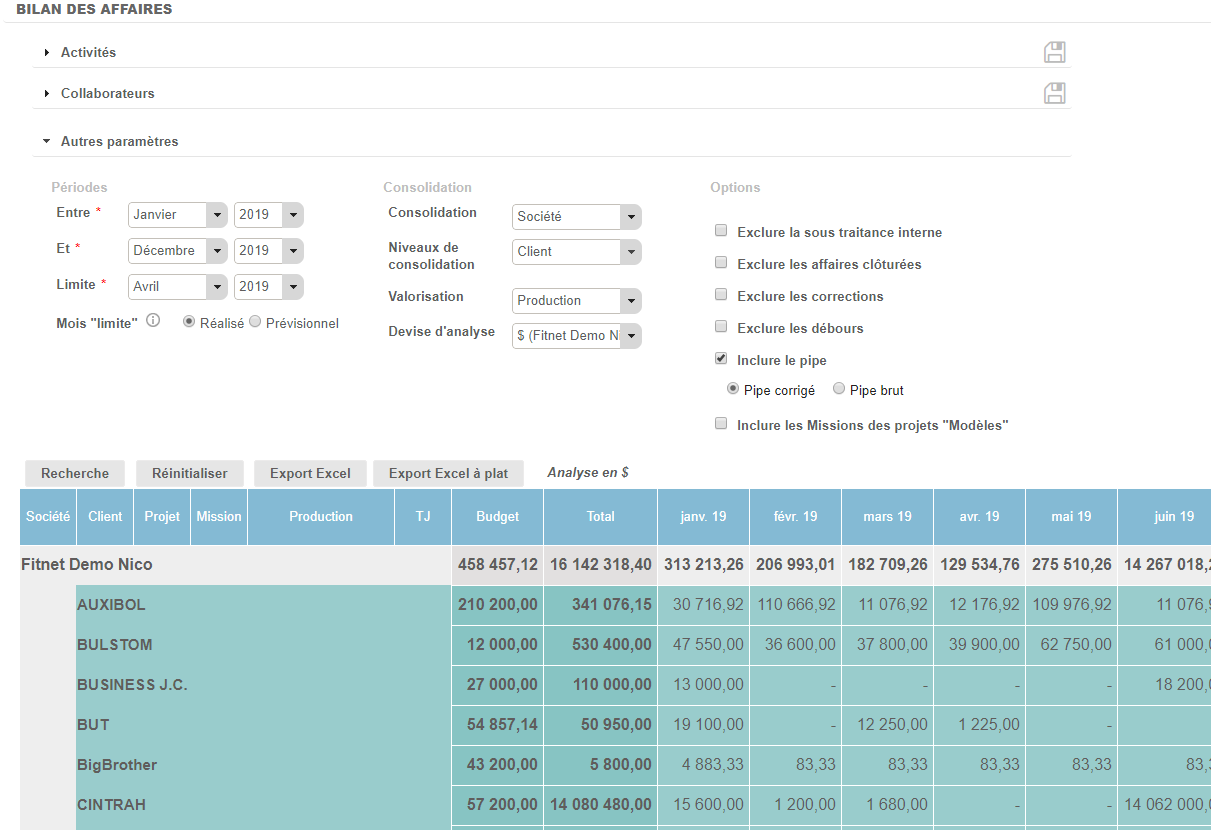Click info icon beside Mois "limite"

click(153, 321)
